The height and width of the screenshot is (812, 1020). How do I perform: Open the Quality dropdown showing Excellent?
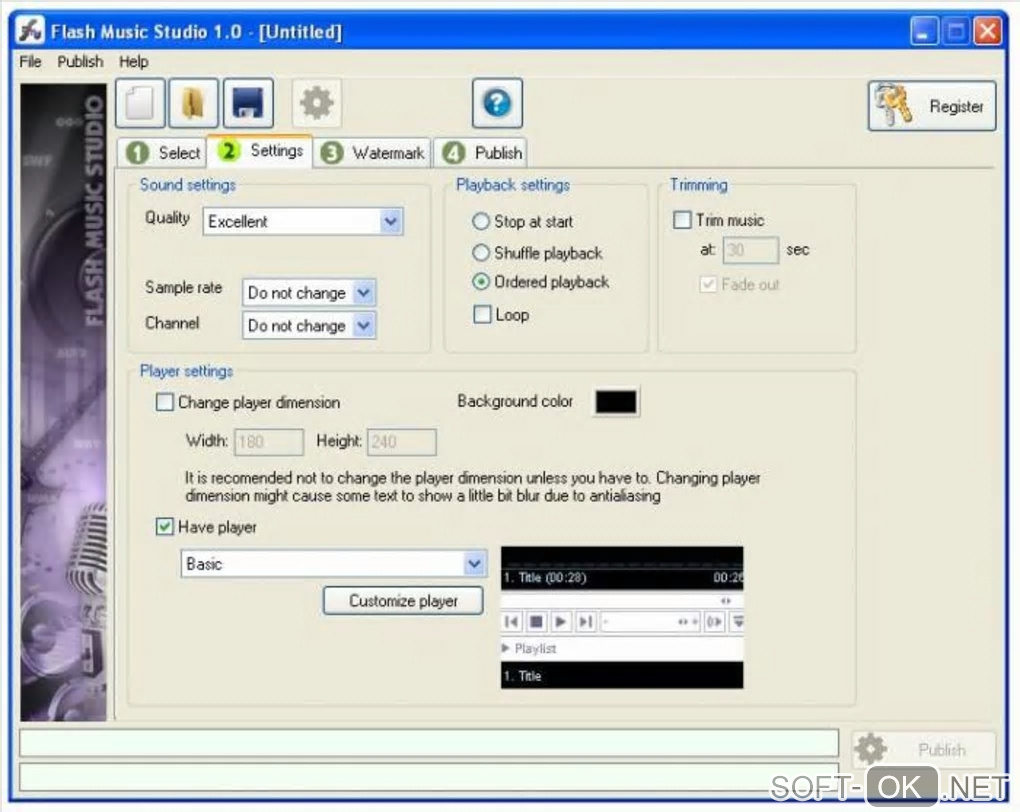click(302, 221)
